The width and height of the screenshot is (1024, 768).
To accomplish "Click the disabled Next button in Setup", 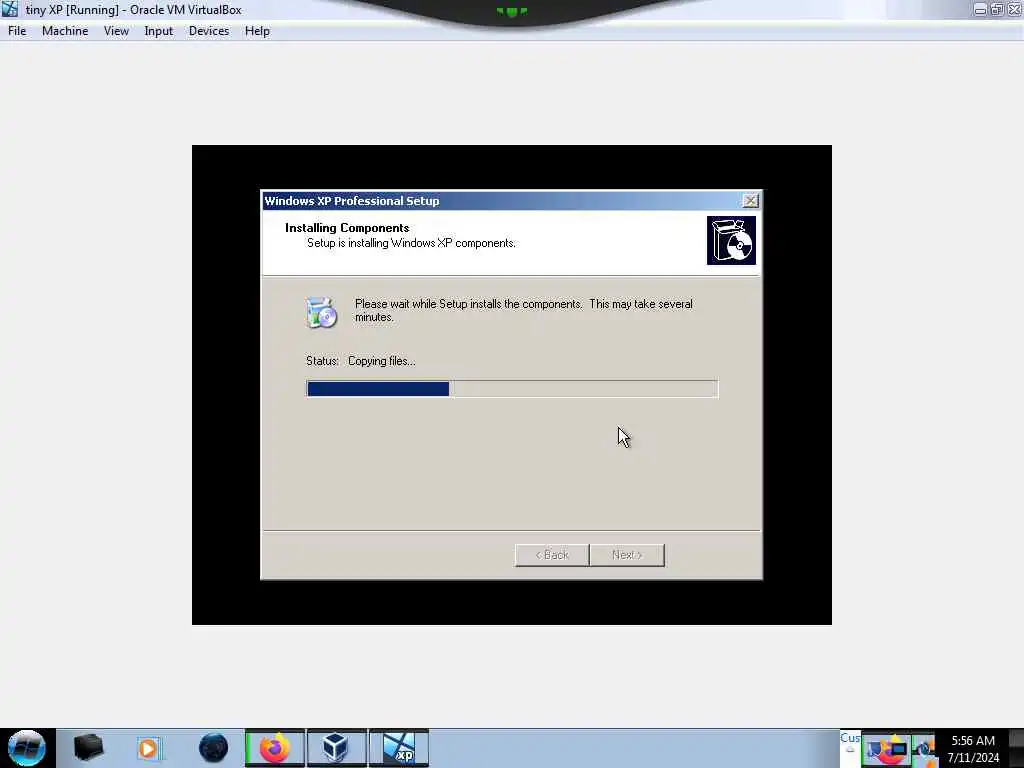I will click(x=627, y=555).
